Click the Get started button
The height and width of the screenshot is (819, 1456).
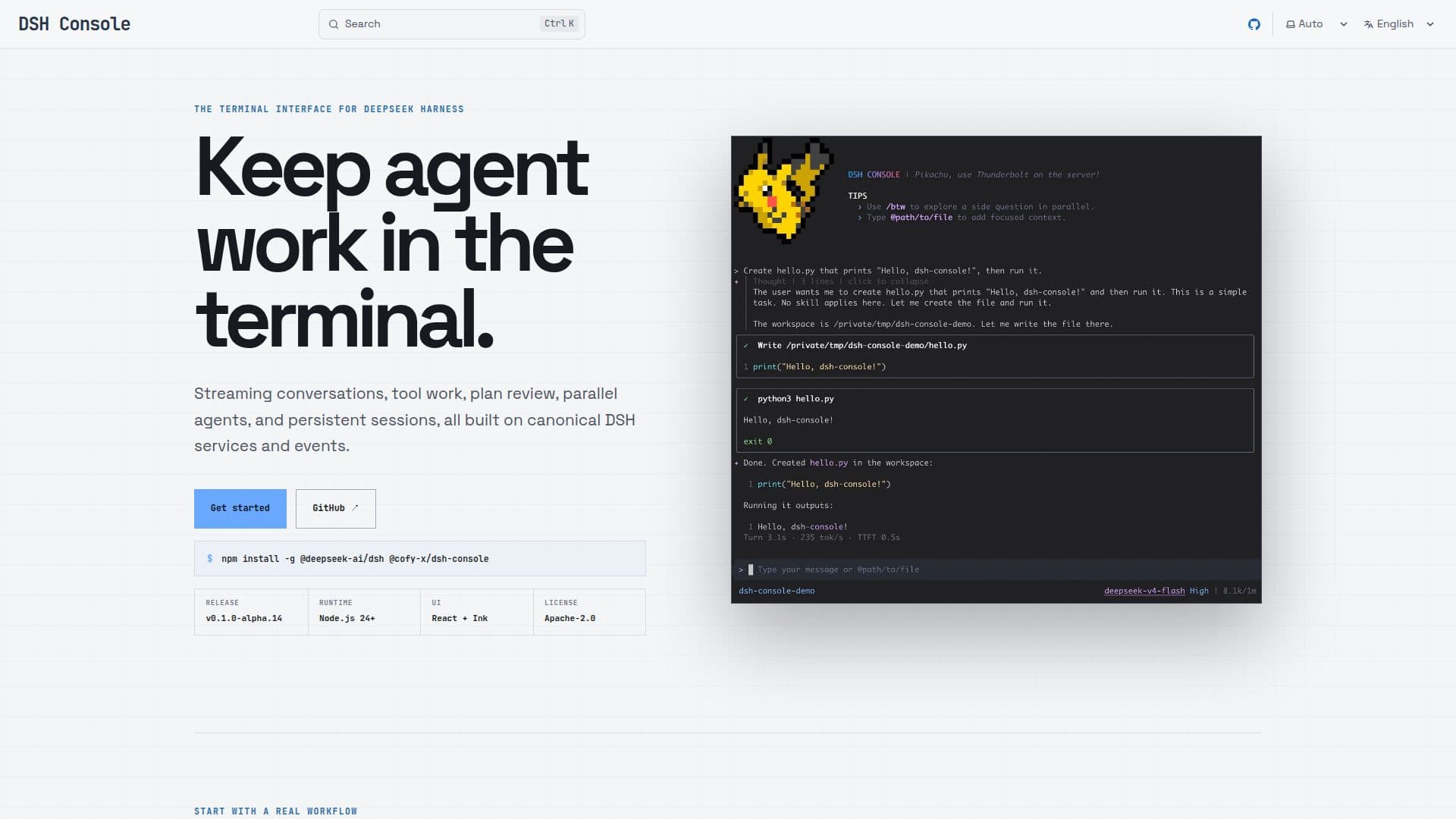(240, 508)
